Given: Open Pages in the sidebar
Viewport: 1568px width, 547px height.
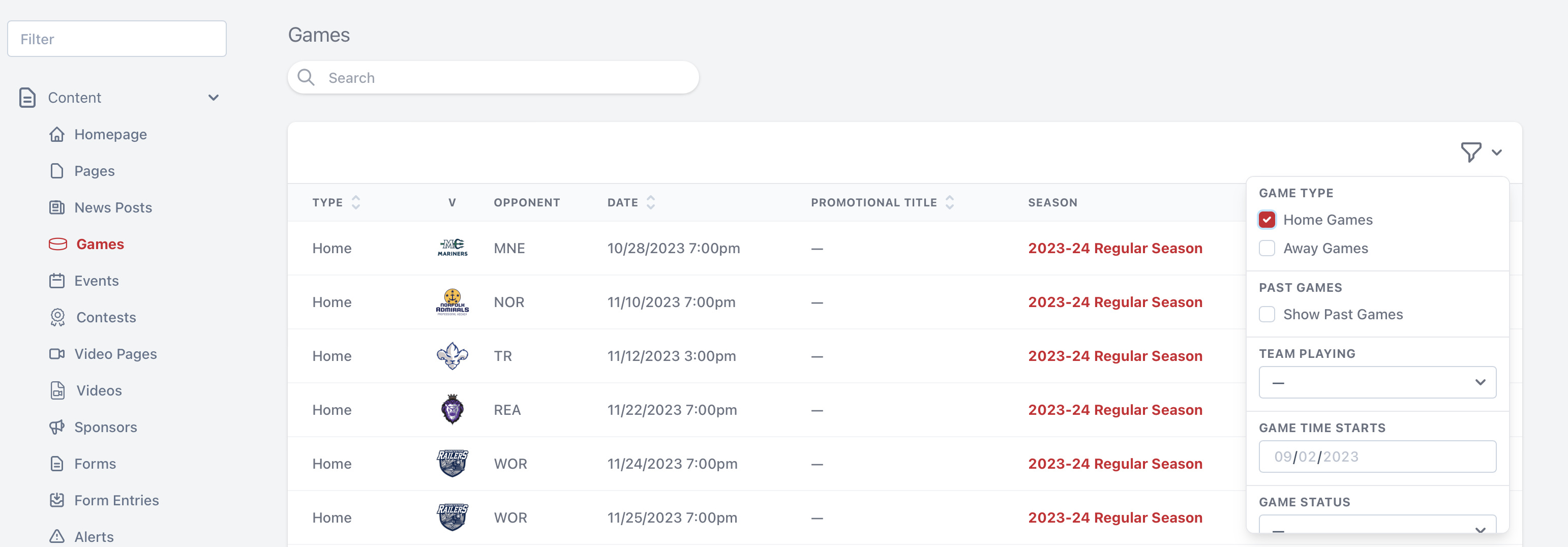Looking at the screenshot, I should [95, 171].
